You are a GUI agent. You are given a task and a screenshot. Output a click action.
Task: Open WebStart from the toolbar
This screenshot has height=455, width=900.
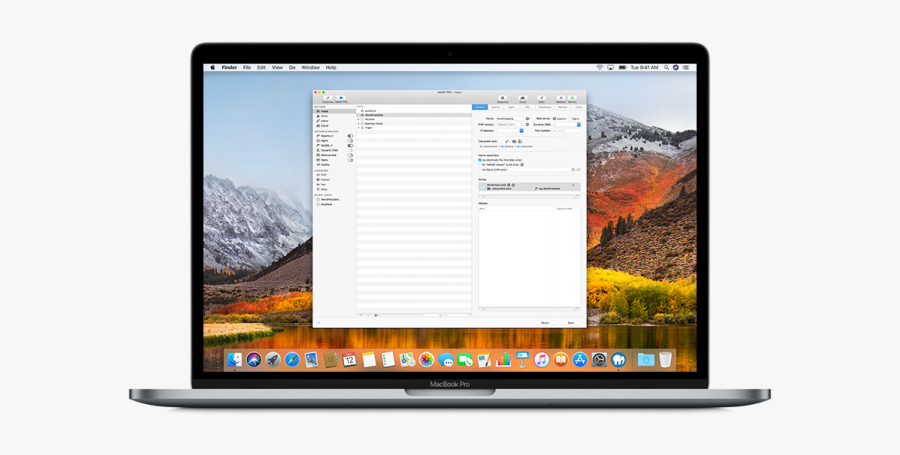click(561, 99)
